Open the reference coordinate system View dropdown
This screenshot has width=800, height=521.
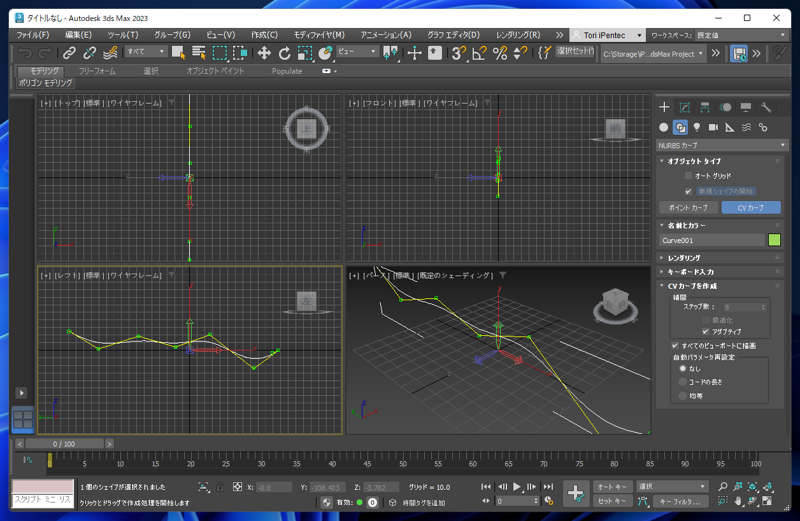[357, 52]
